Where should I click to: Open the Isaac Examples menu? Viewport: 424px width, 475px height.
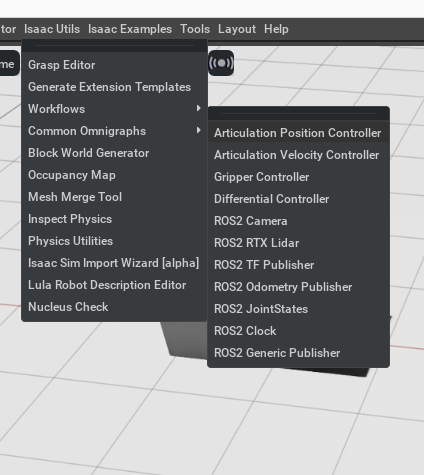(x=130, y=29)
